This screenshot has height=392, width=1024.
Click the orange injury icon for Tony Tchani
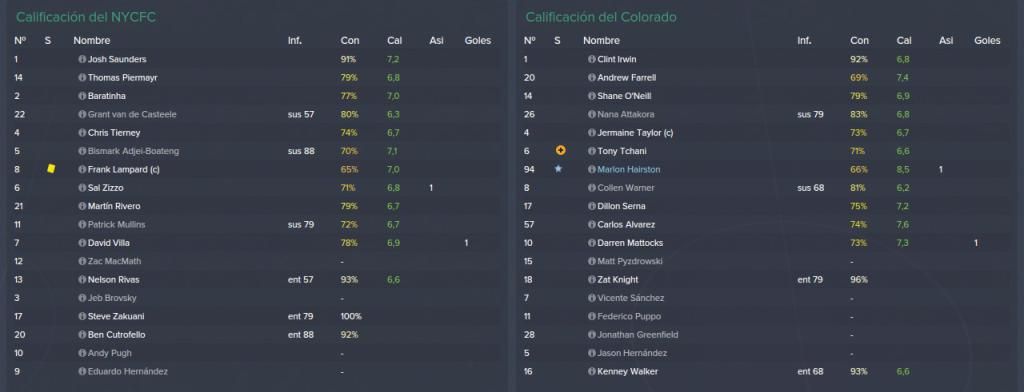(560, 151)
